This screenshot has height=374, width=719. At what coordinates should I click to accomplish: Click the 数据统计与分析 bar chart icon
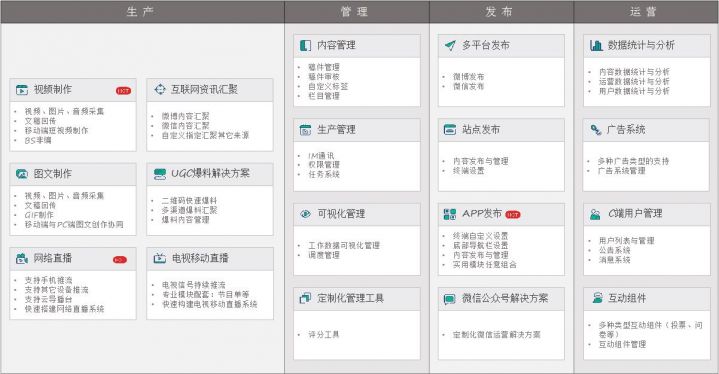[x=596, y=45]
